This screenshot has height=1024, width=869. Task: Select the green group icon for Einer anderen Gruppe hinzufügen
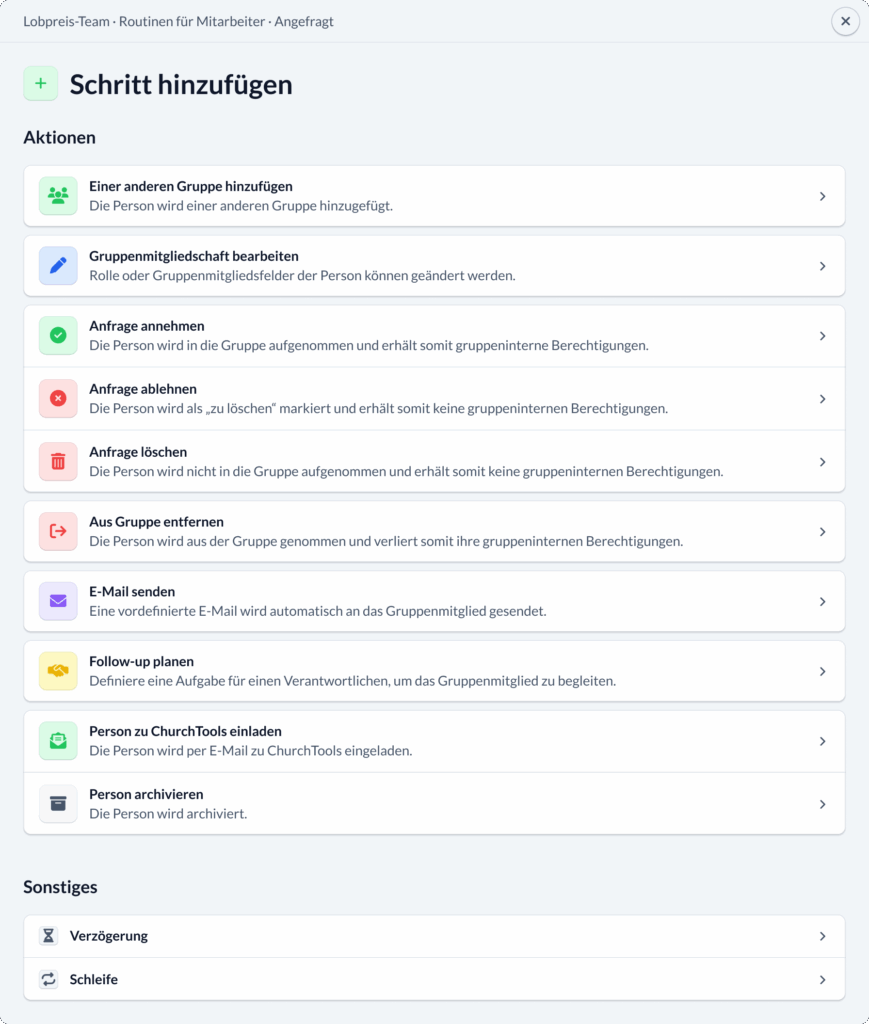(x=57, y=196)
